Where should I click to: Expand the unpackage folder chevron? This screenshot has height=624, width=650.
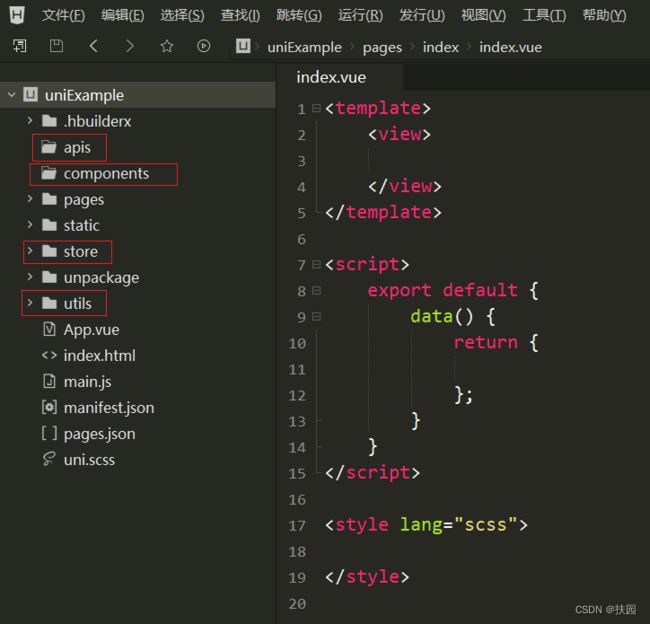pos(30,277)
